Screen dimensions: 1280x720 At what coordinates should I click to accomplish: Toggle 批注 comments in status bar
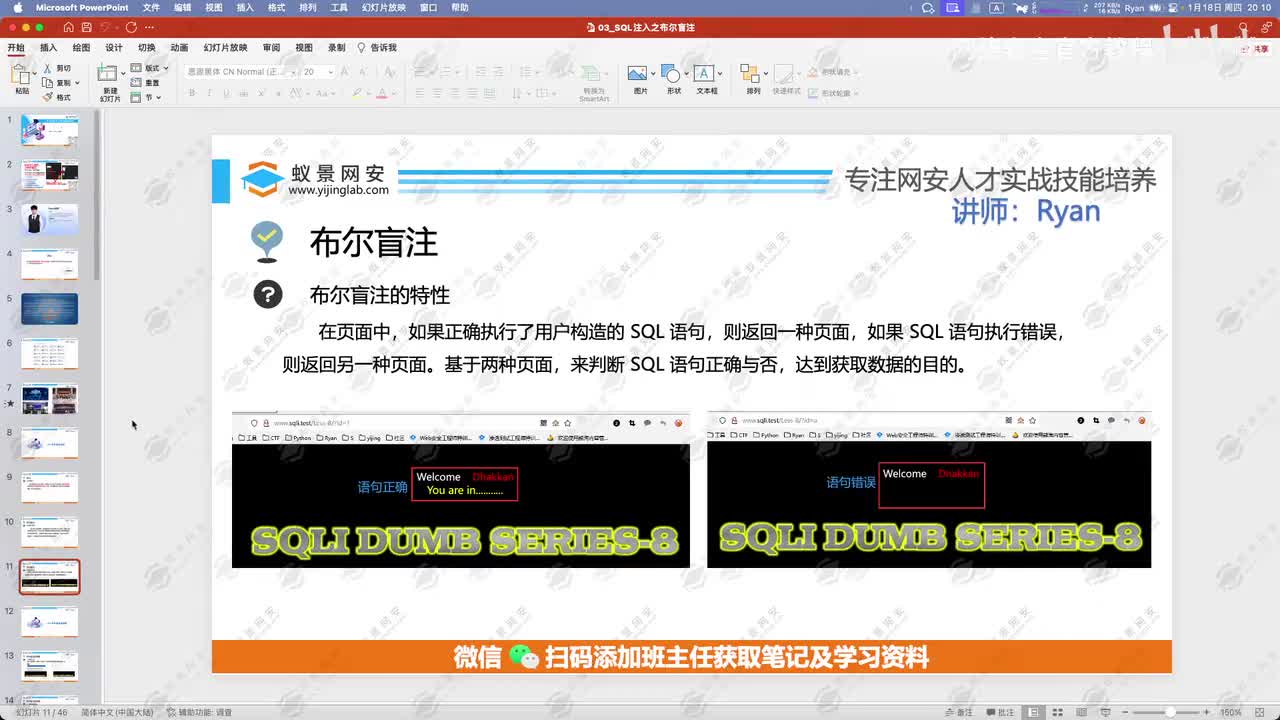pyautogui.click(x=1001, y=712)
